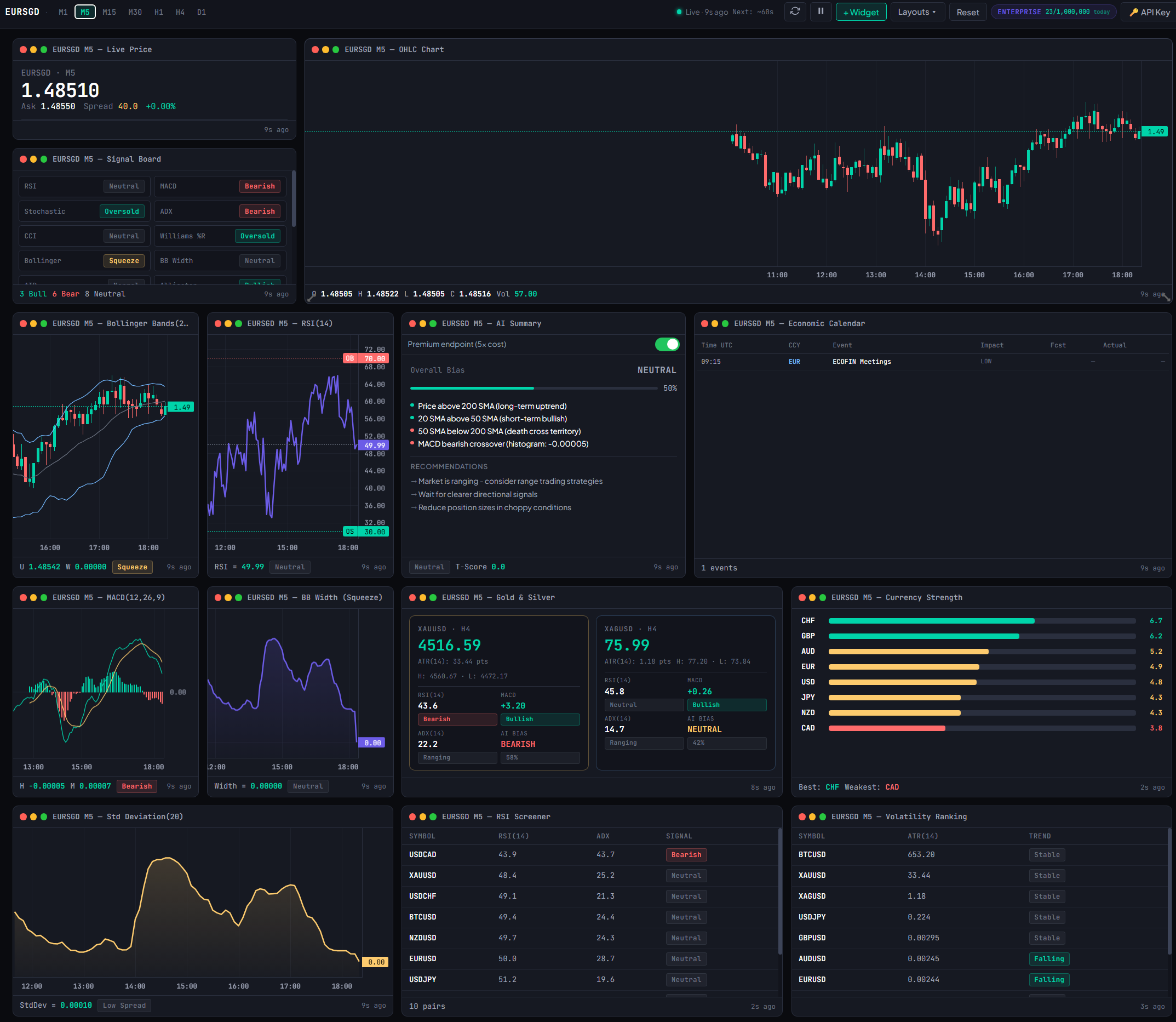Click the green dot on Live Price widget
This screenshot has height=1022, width=1176.
click(x=44, y=50)
